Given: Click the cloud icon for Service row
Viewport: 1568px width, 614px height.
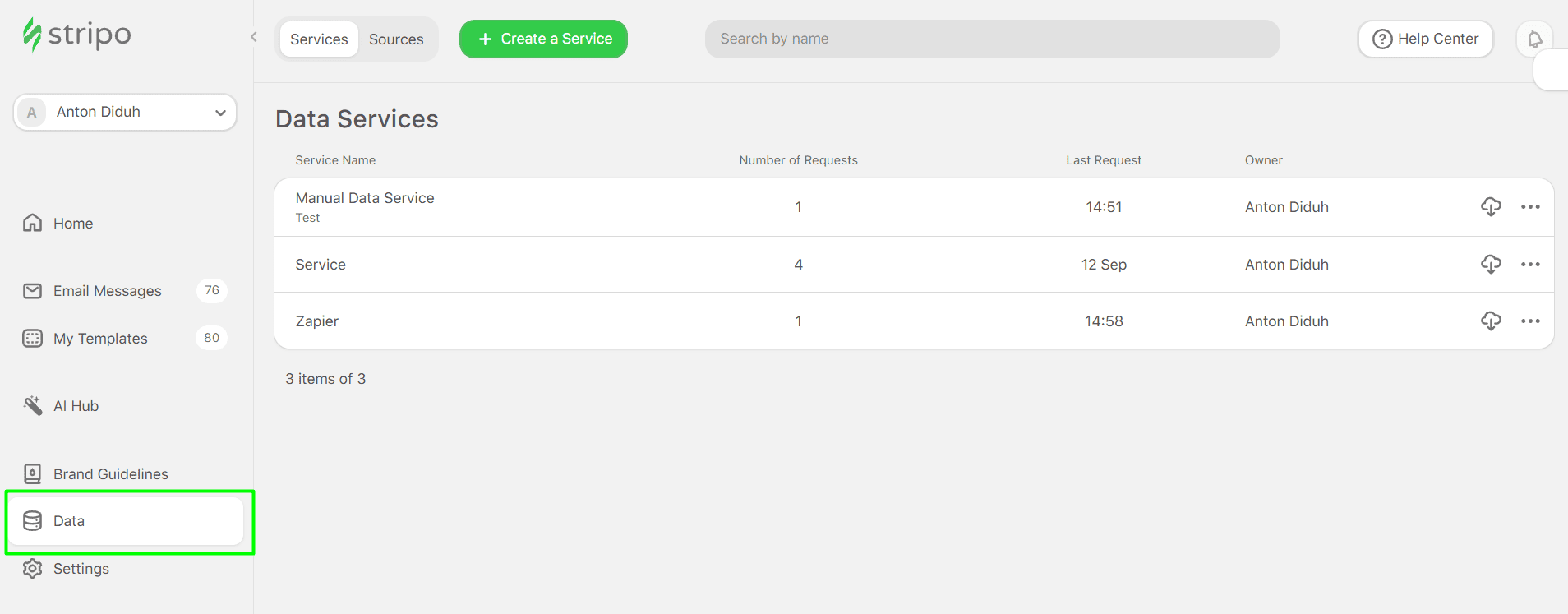Looking at the screenshot, I should click(1491, 265).
